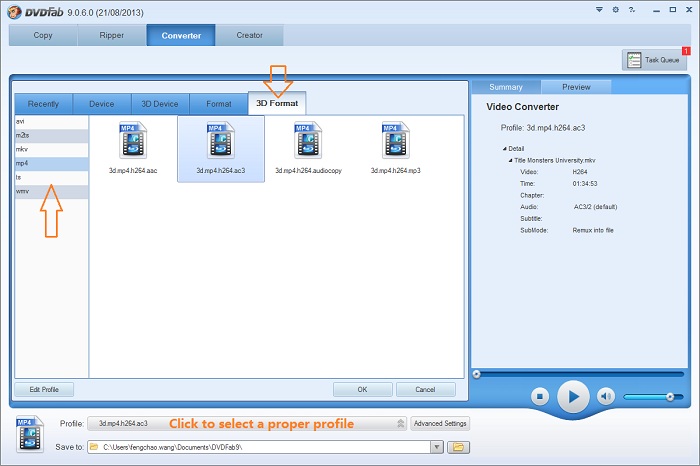This screenshot has width=700, height=466.
Task: Click the Edit Profile button
Action: (x=44, y=389)
